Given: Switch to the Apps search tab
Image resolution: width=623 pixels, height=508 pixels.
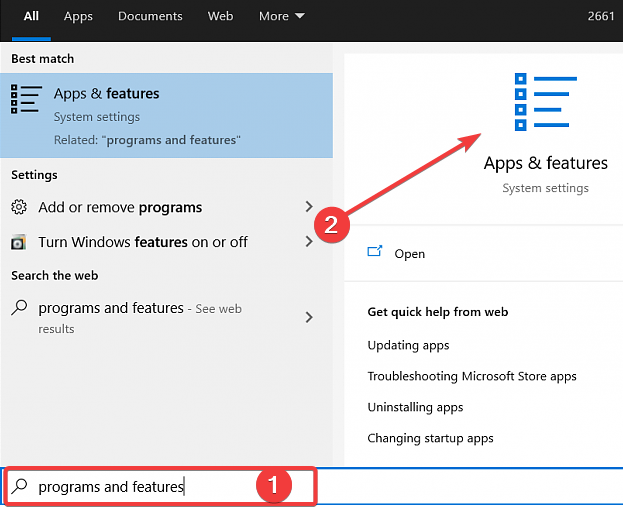Looking at the screenshot, I should 78,16.
